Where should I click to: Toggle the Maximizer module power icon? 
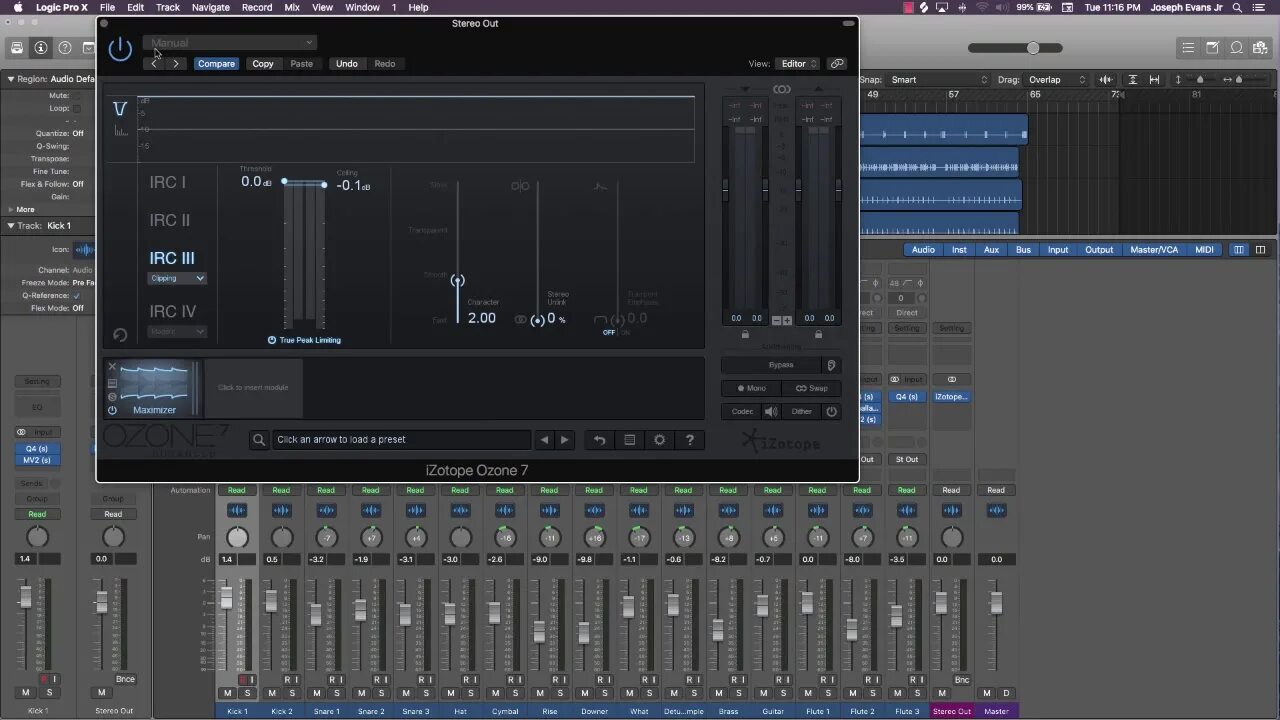coord(112,410)
